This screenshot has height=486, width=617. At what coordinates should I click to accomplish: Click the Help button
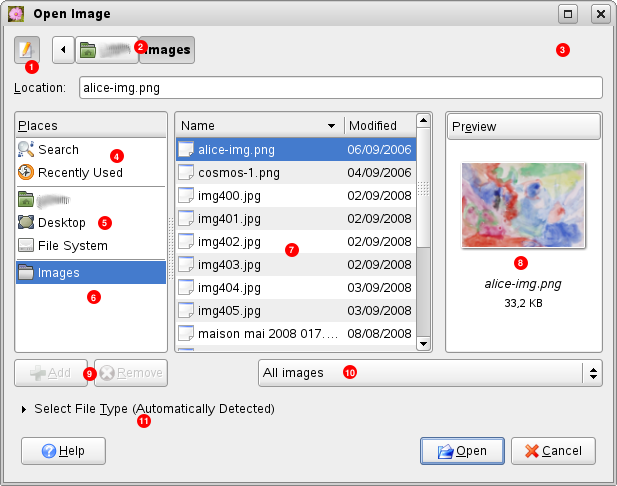click(x=63, y=451)
